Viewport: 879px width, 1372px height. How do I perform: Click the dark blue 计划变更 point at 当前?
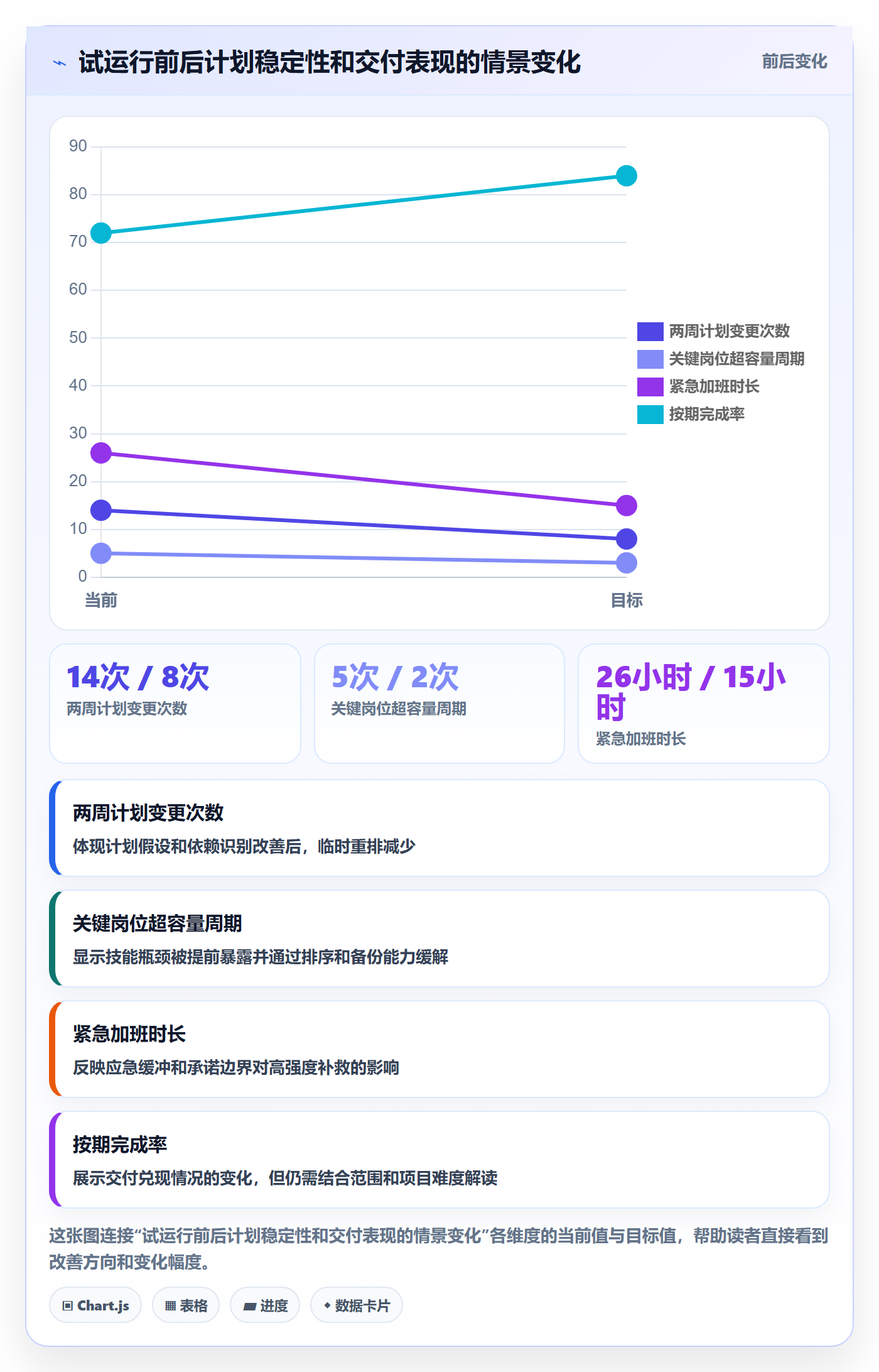click(x=101, y=510)
